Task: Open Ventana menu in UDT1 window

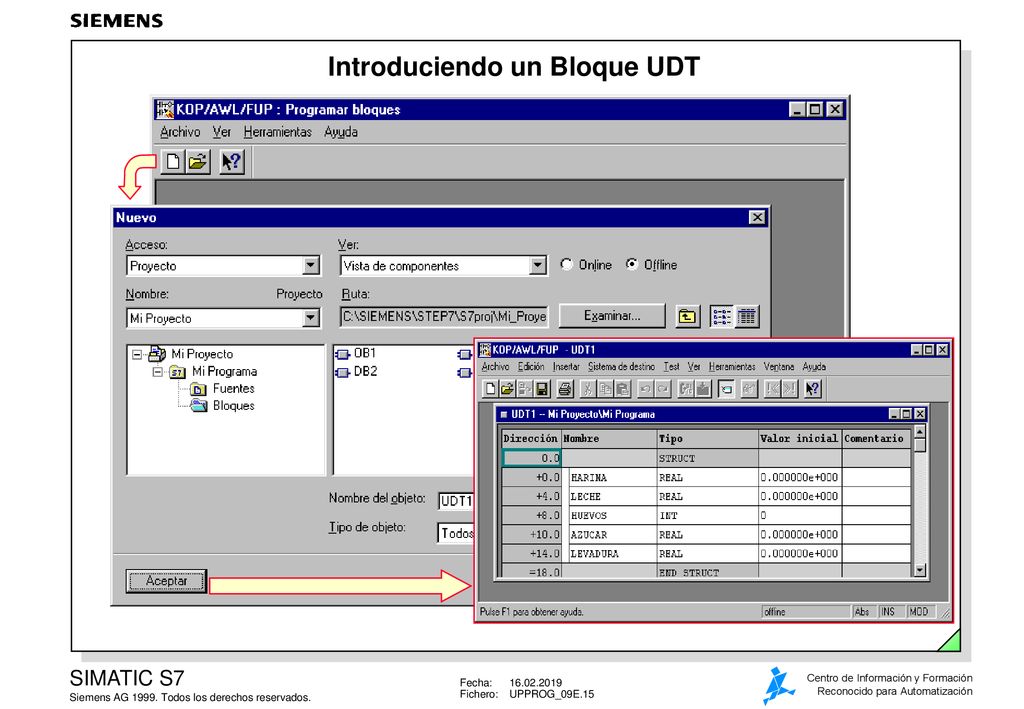Action: tap(779, 367)
